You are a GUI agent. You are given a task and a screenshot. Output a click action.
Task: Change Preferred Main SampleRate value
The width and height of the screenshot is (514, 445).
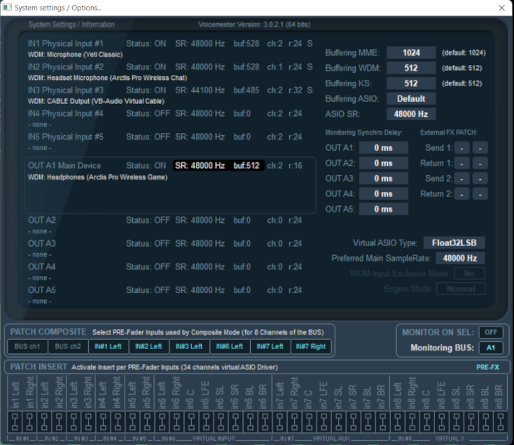[x=460, y=258]
